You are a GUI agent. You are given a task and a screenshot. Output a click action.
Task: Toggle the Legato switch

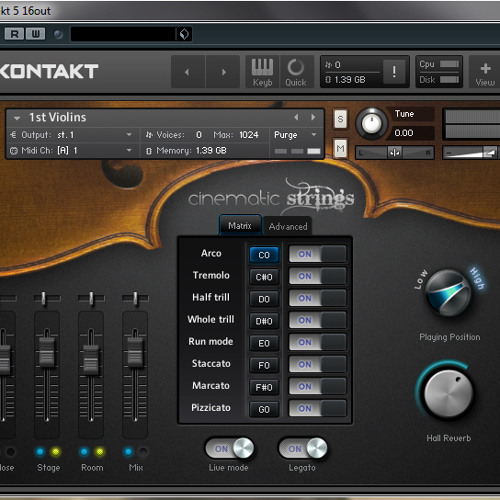[303, 448]
